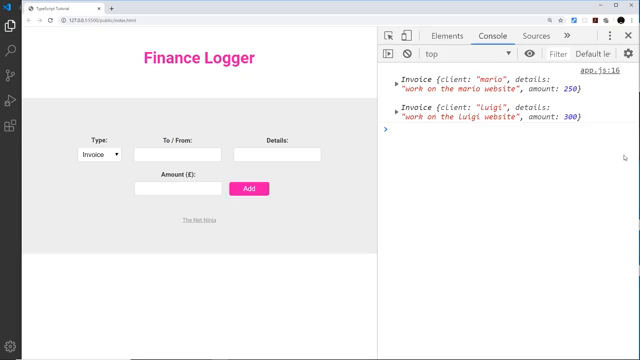
Task: Open the Type Invoice dropdown
Action: pos(100,155)
